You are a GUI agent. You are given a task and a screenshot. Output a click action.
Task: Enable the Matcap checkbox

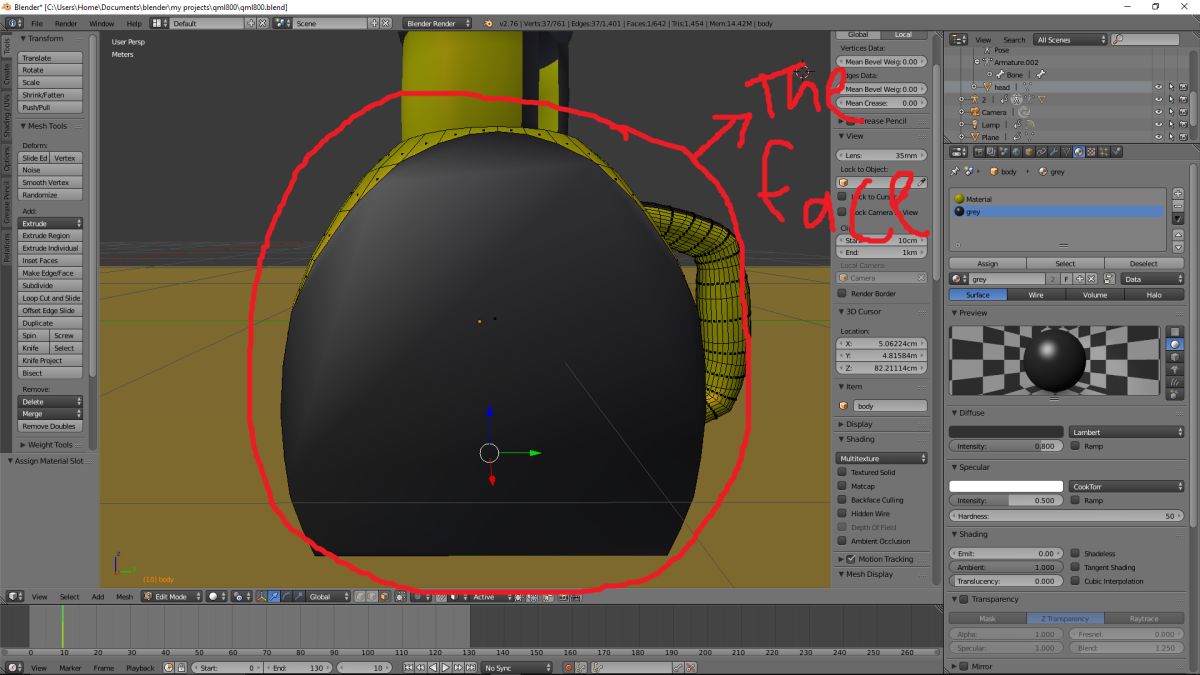click(x=842, y=486)
